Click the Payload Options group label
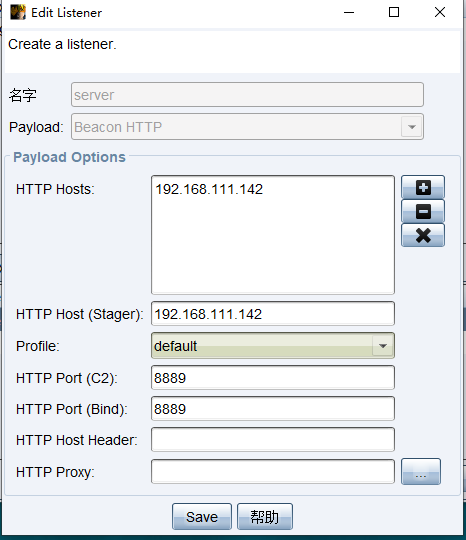 click(69, 157)
